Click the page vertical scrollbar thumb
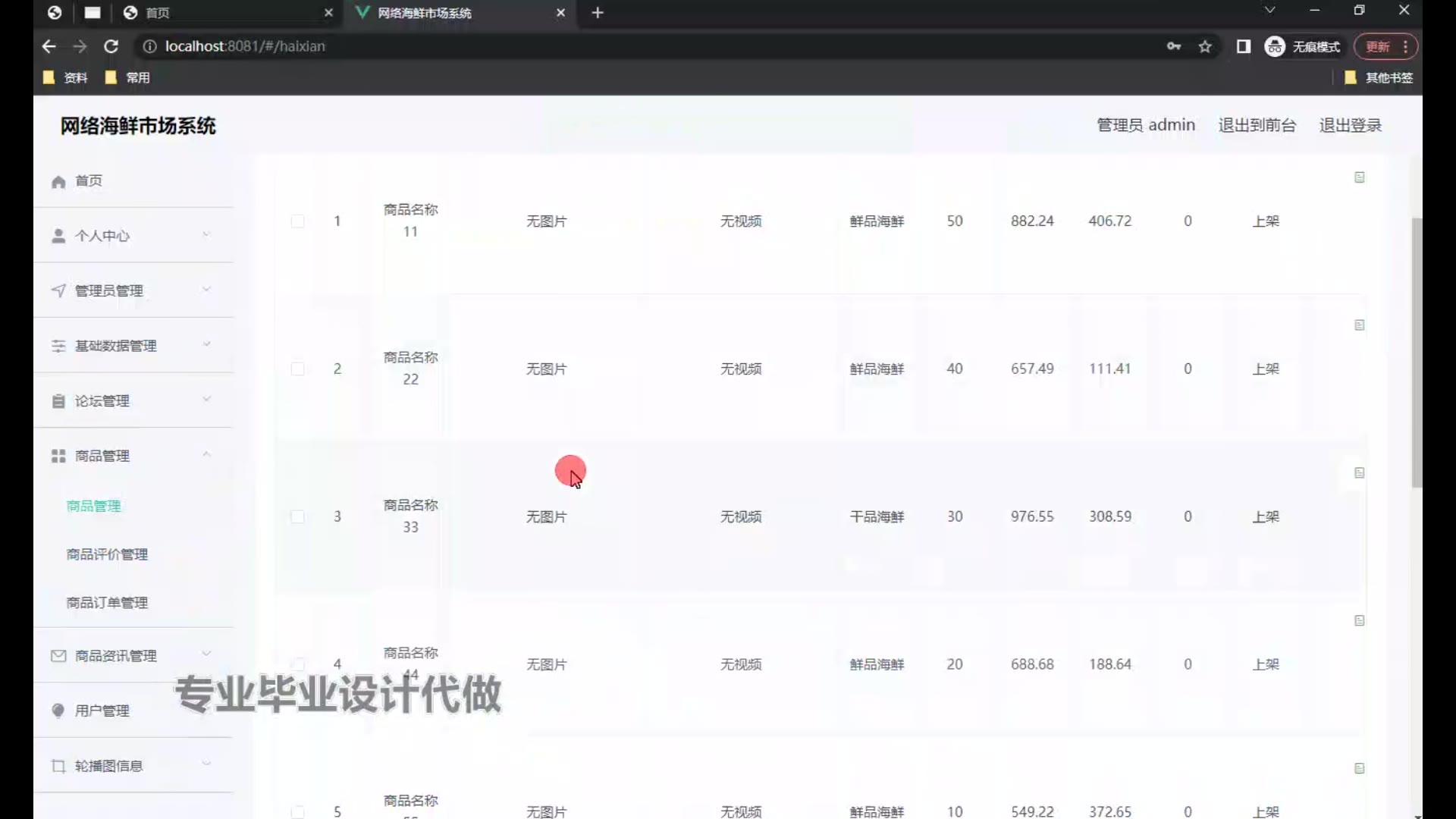 pyautogui.click(x=1416, y=353)
